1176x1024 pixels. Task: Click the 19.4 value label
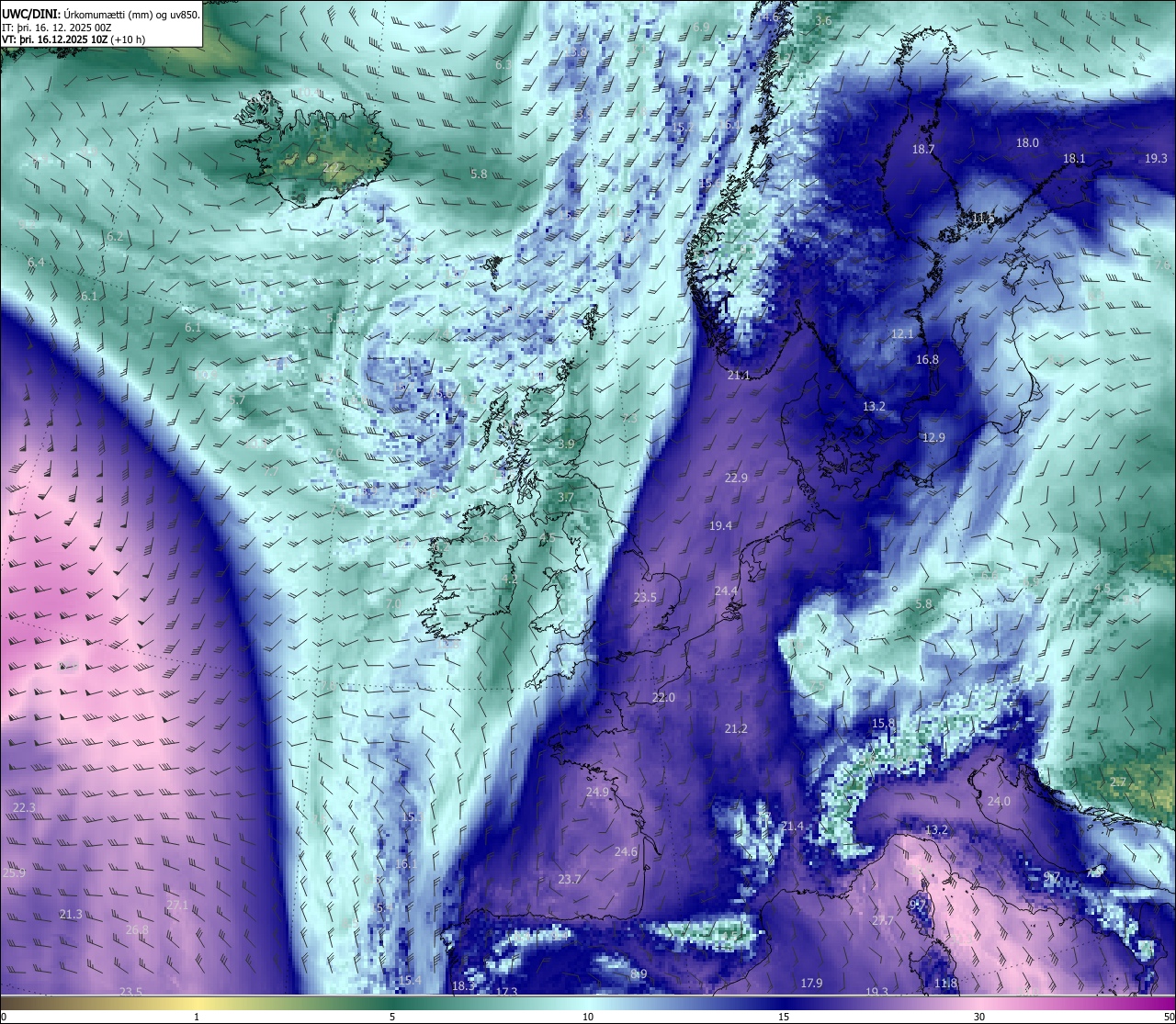point(720,525)
